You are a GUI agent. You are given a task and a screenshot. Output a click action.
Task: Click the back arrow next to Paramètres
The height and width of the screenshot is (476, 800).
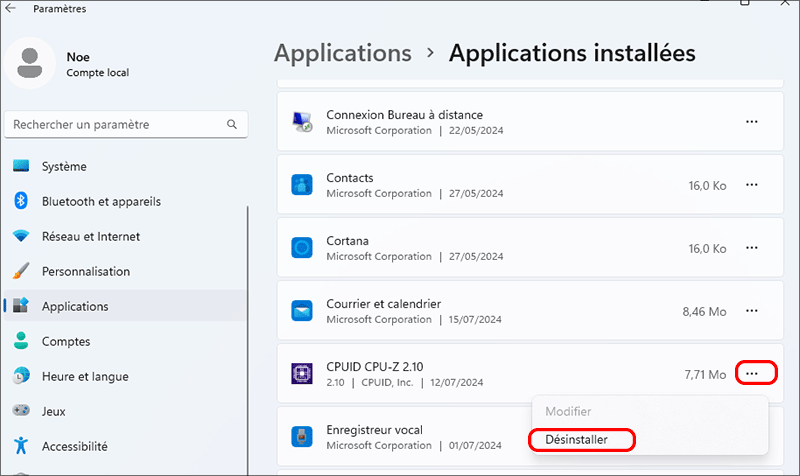(x=11, y=8)
